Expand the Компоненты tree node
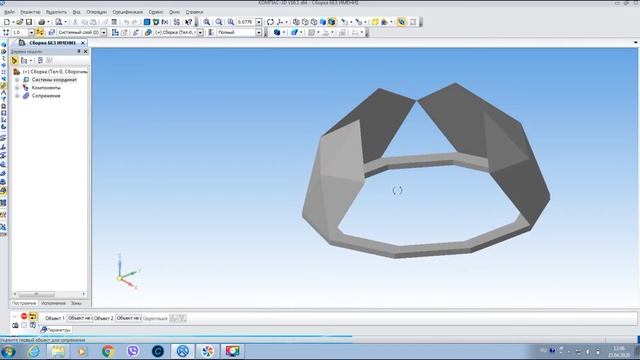The height and width of the screenshot is (360, 640). pos(17,88)
